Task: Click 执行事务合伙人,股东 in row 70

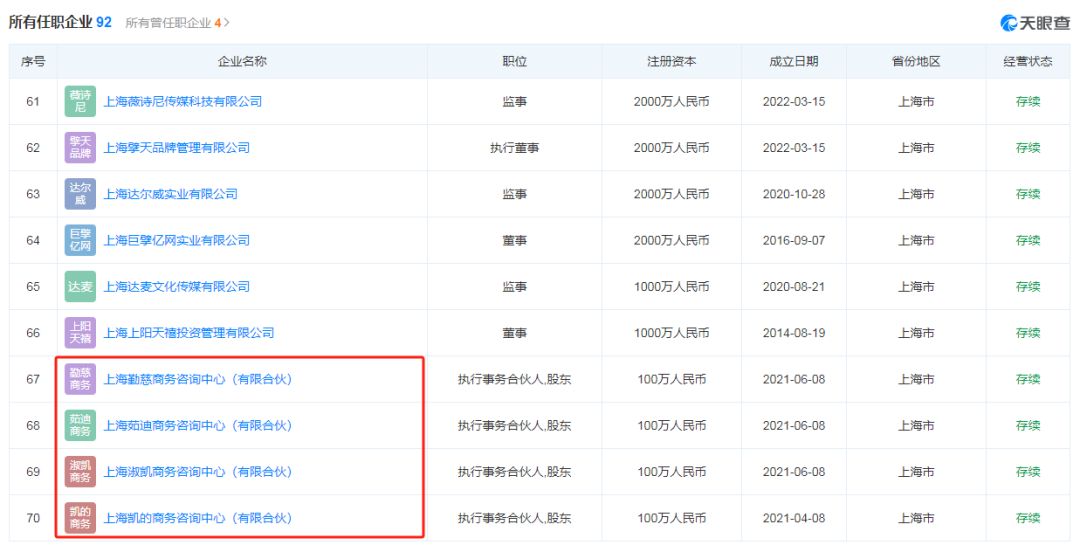Action: (x=515, y=518)
